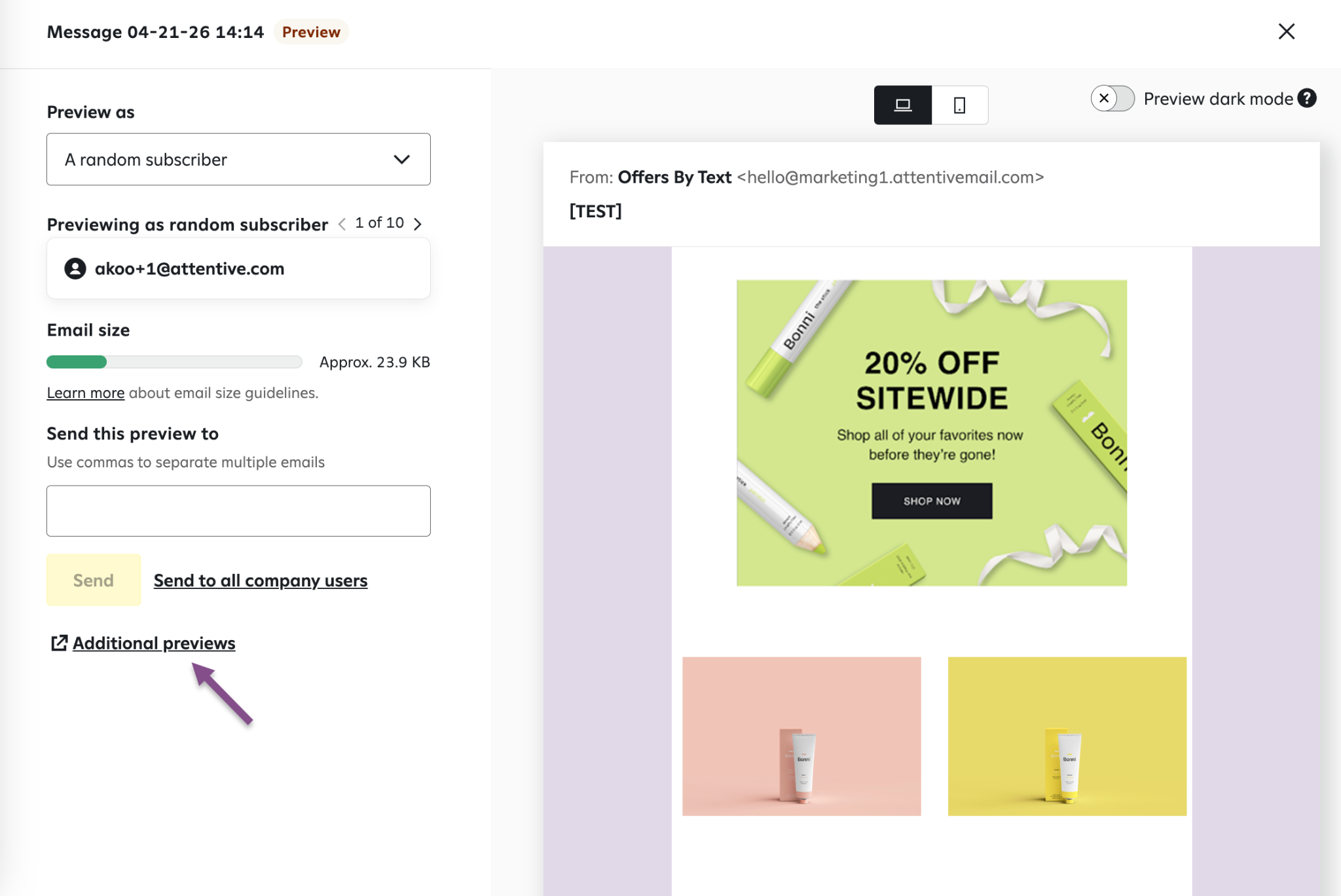
Task: Focus the send preview email input field
Action: pos(238,511)
